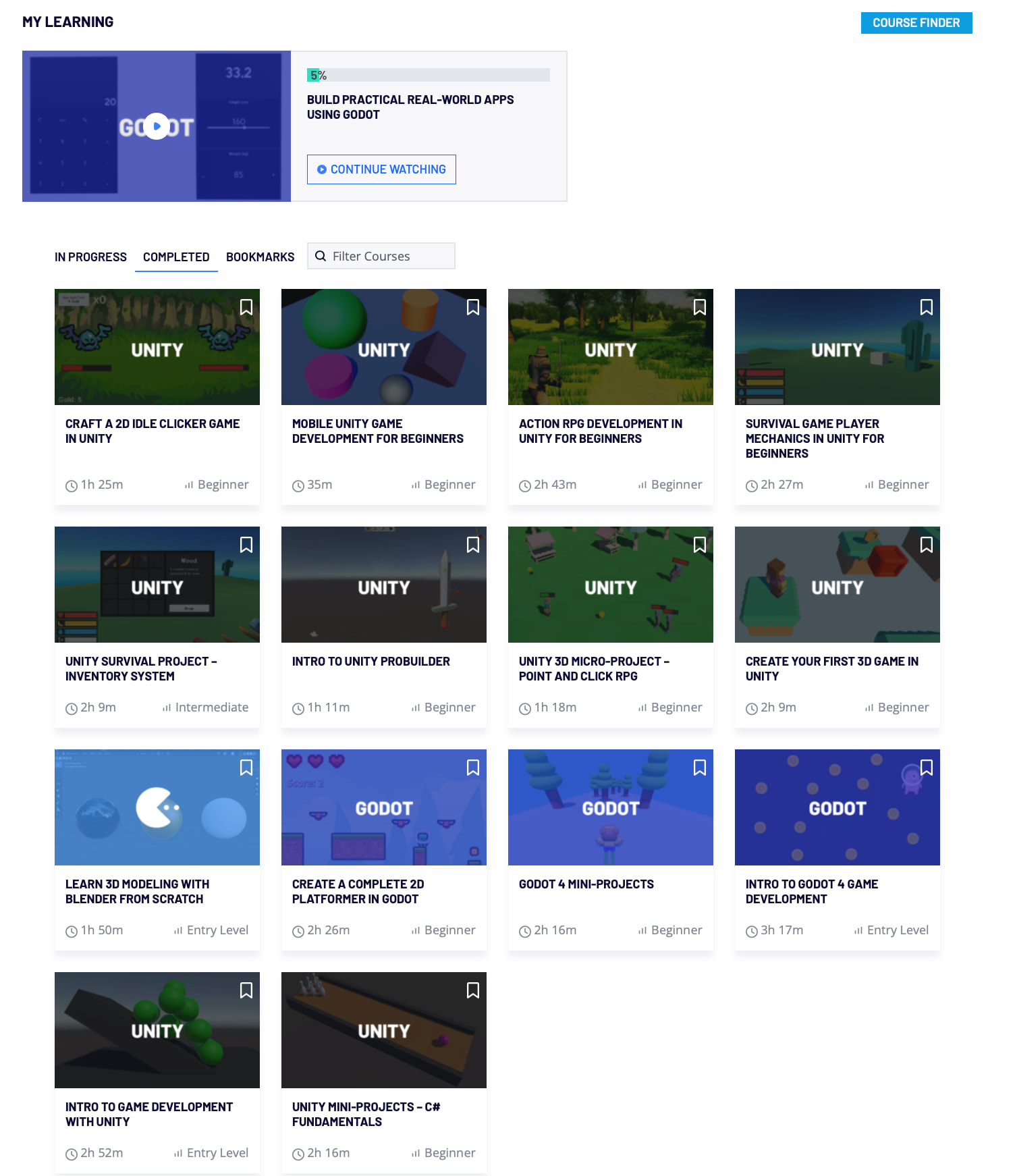Bookmark the Intro to Unity ProBuilder course

(473, 545)
